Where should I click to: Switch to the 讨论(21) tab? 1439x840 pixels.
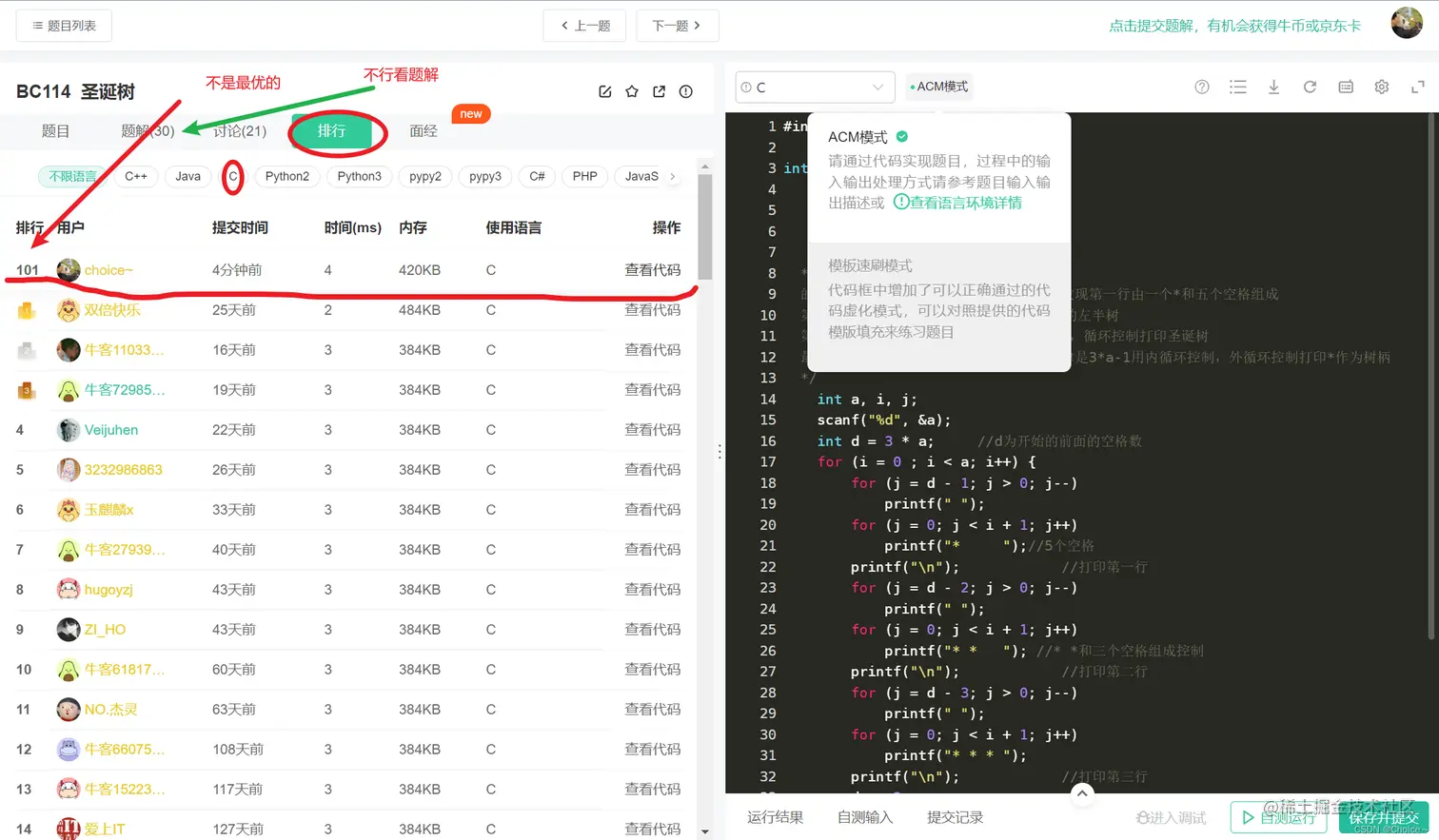point(239,131)
